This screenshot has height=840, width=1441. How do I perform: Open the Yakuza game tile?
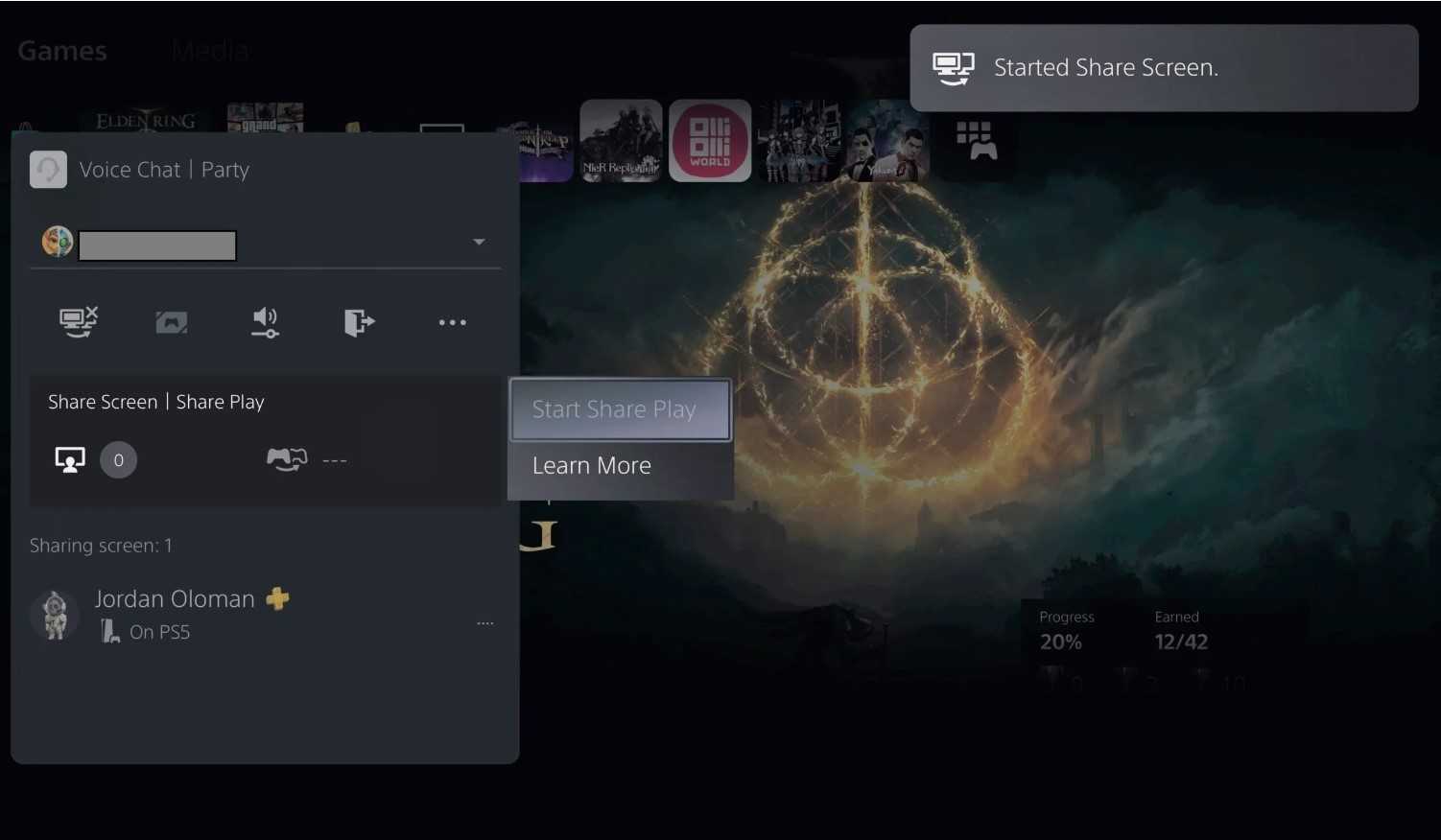click(888, 140)
